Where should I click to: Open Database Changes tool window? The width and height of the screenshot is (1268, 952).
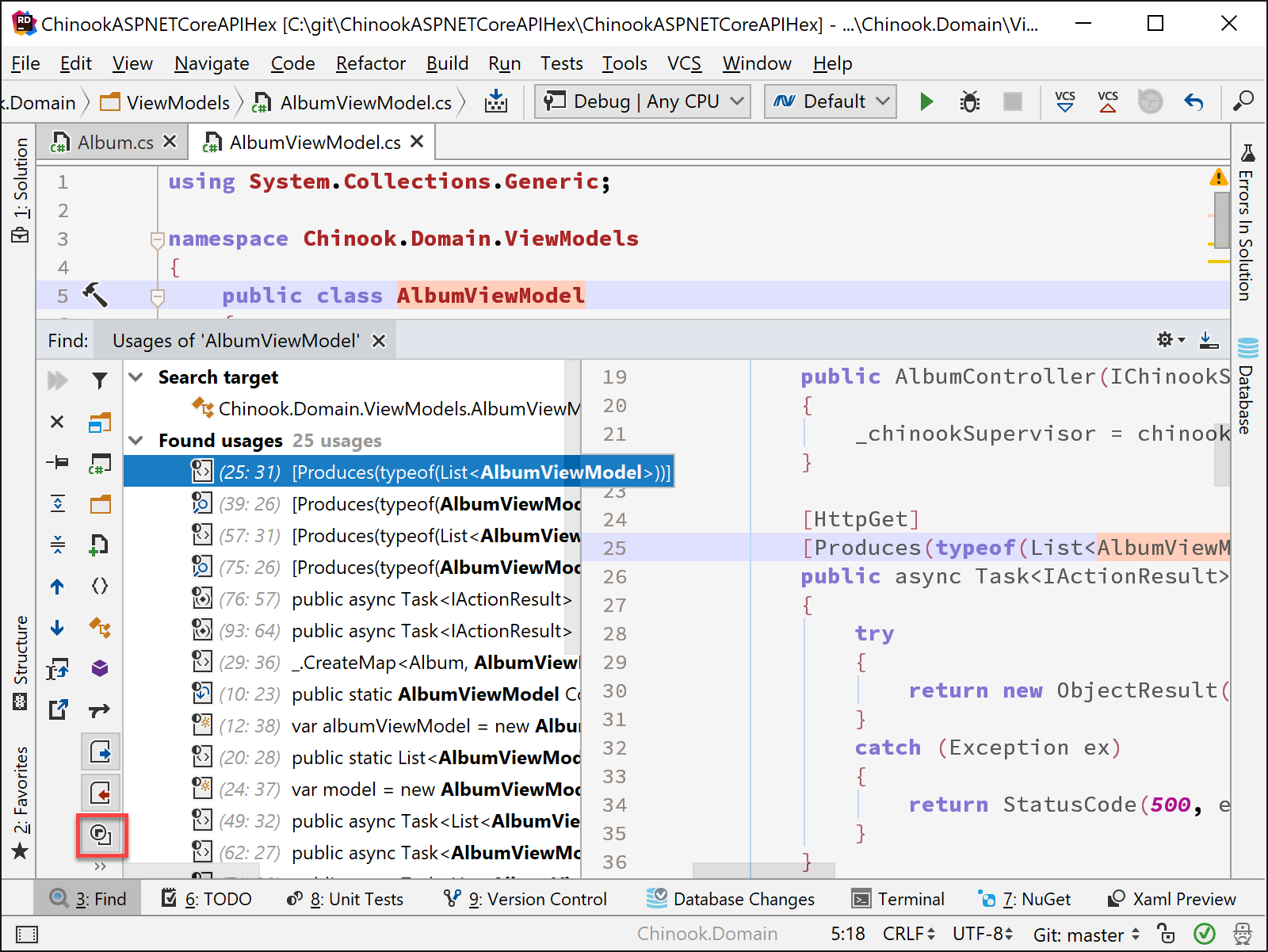[x=731, y=899]
